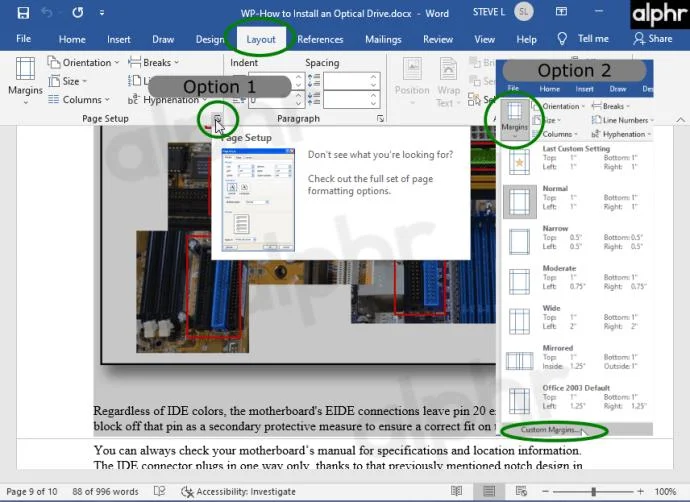Switch to the Insert tab in the main ribbon

click(119, 39)
